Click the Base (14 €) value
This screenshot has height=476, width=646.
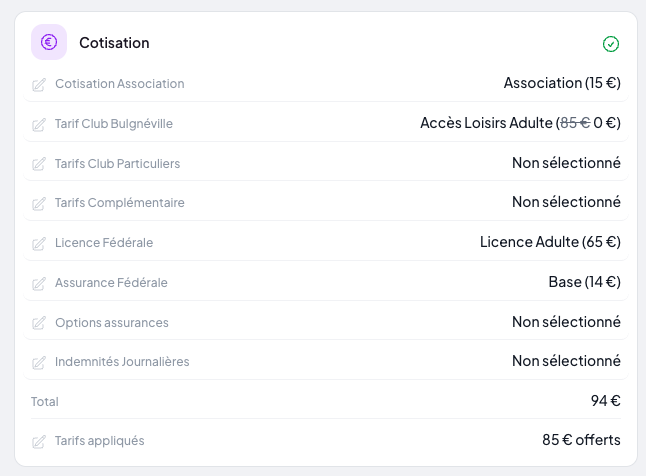(584, 282)
